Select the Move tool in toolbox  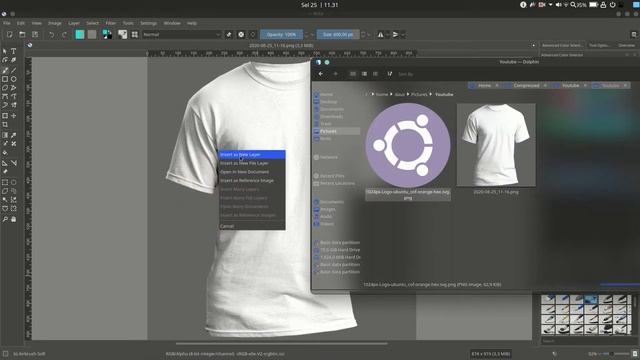(13, 116)
